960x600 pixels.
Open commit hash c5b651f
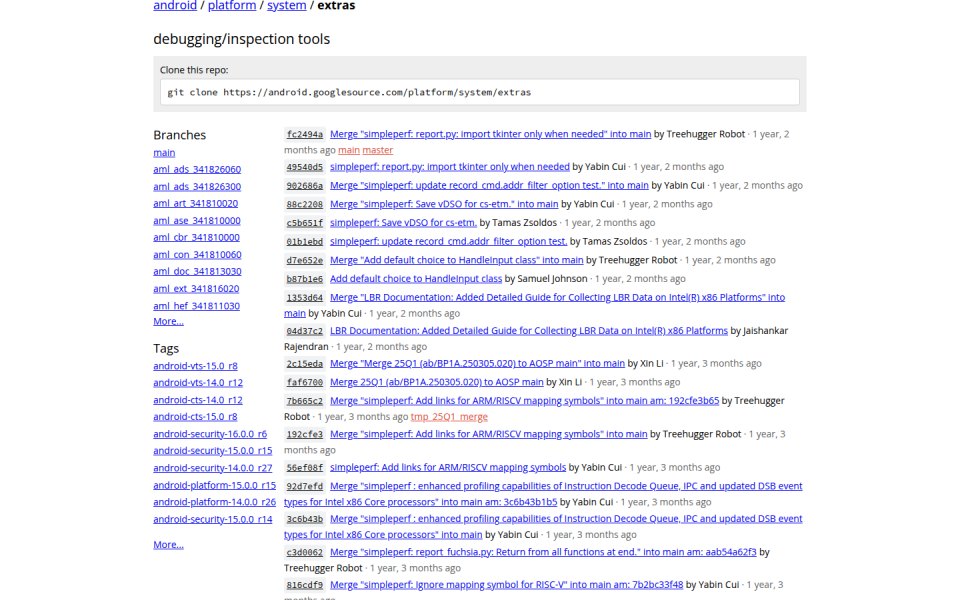304,223
